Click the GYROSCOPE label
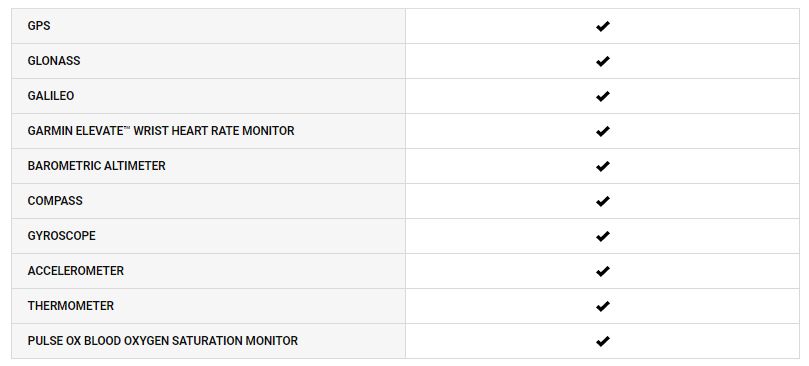Image resolution: width=809 pixels, height=366 pixels. 61,236
